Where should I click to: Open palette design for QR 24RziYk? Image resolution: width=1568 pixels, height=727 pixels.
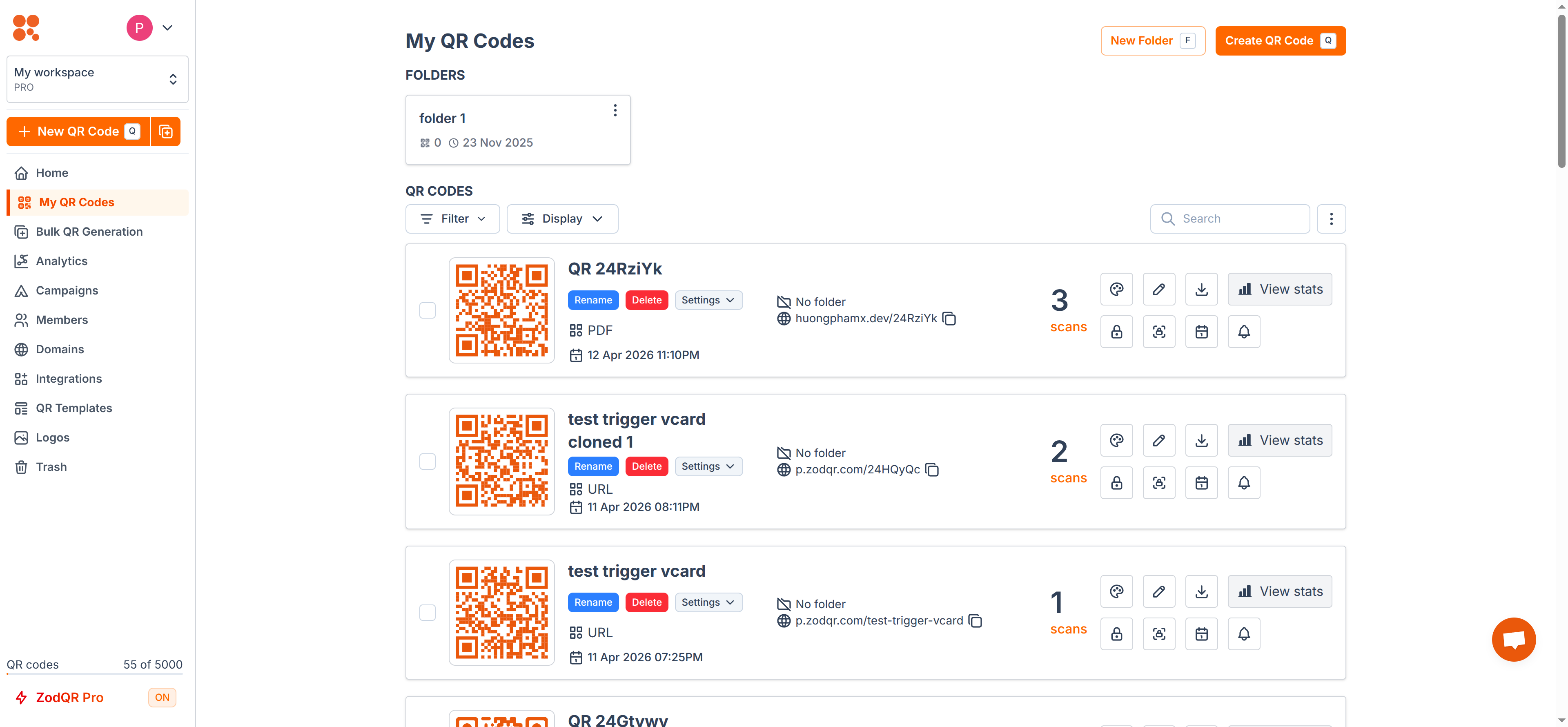click(x=1116, y=289)
